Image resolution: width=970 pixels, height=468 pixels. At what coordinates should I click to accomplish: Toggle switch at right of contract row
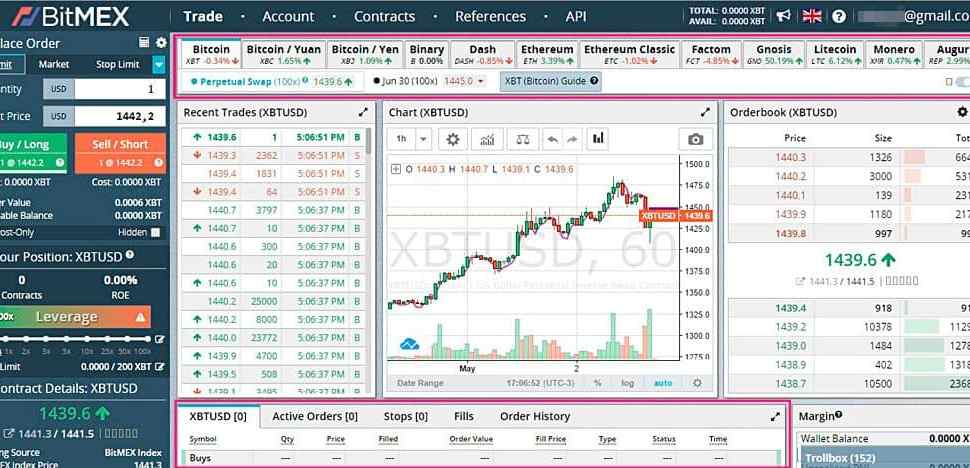(963, 82)
